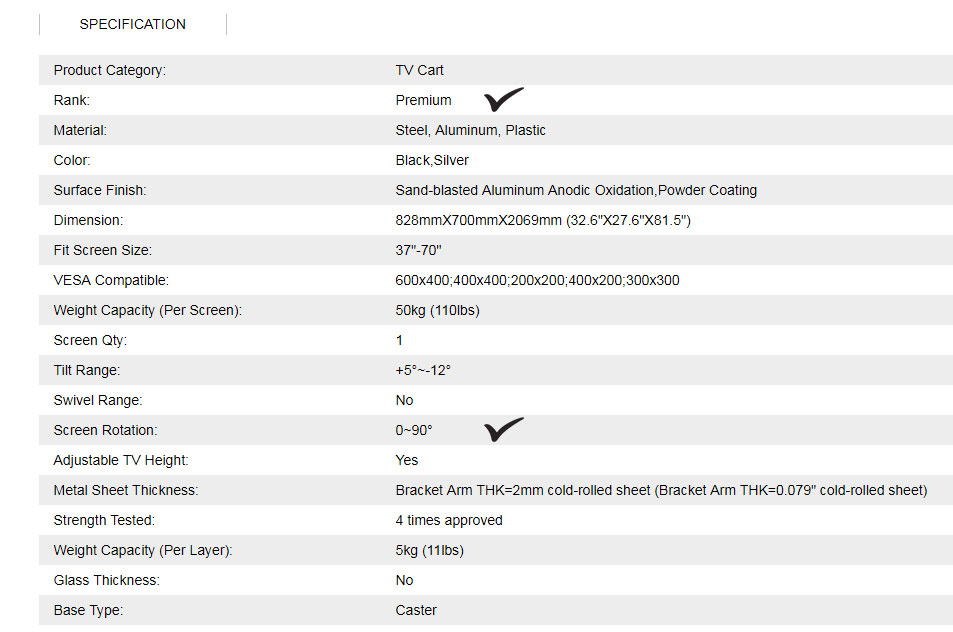Select the Caster base type value
This screenshot has height=632, width=953.
(416, 610)
